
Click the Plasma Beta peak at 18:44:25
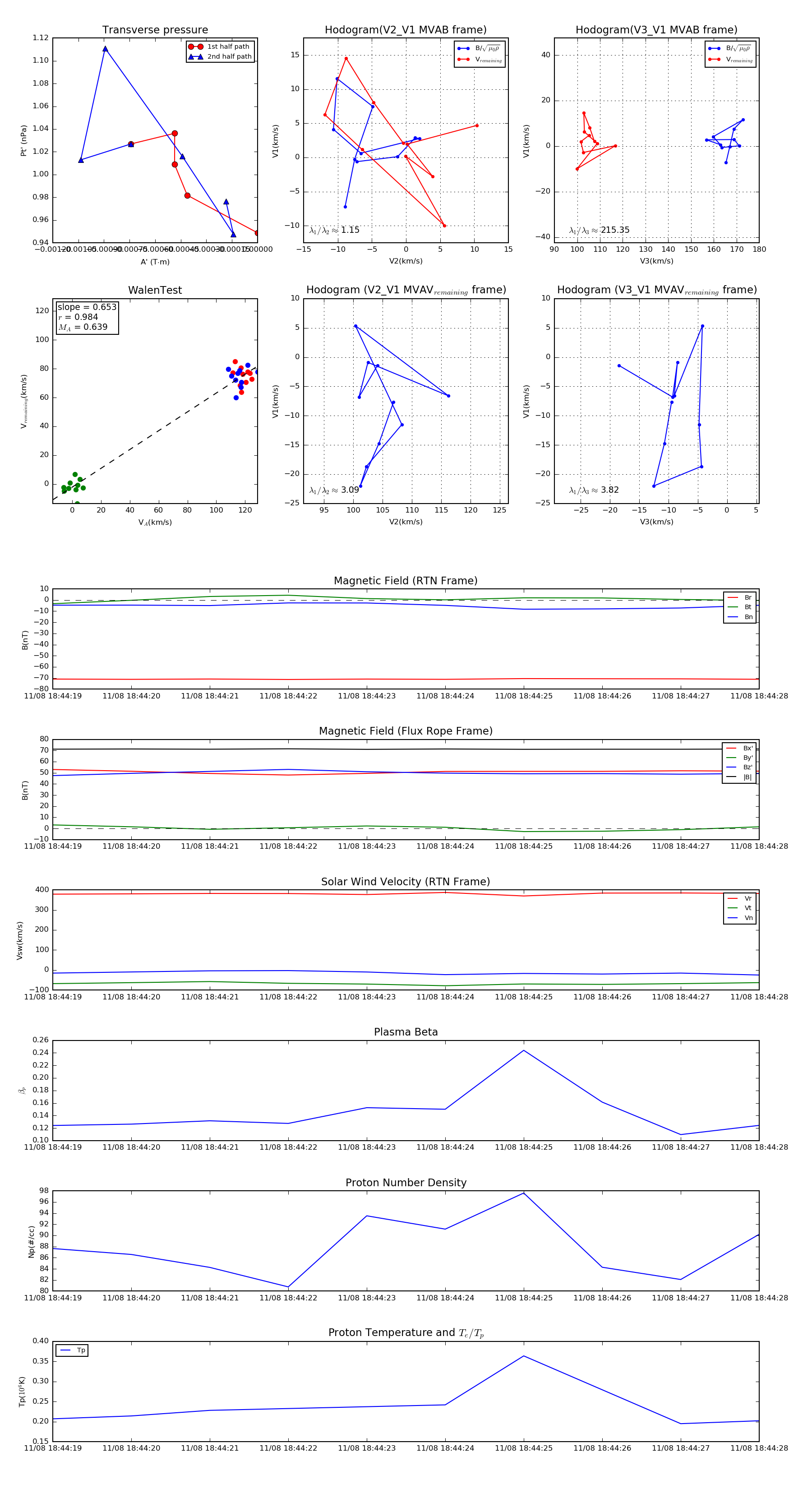pyautogui.click(x=524, y=1050)
